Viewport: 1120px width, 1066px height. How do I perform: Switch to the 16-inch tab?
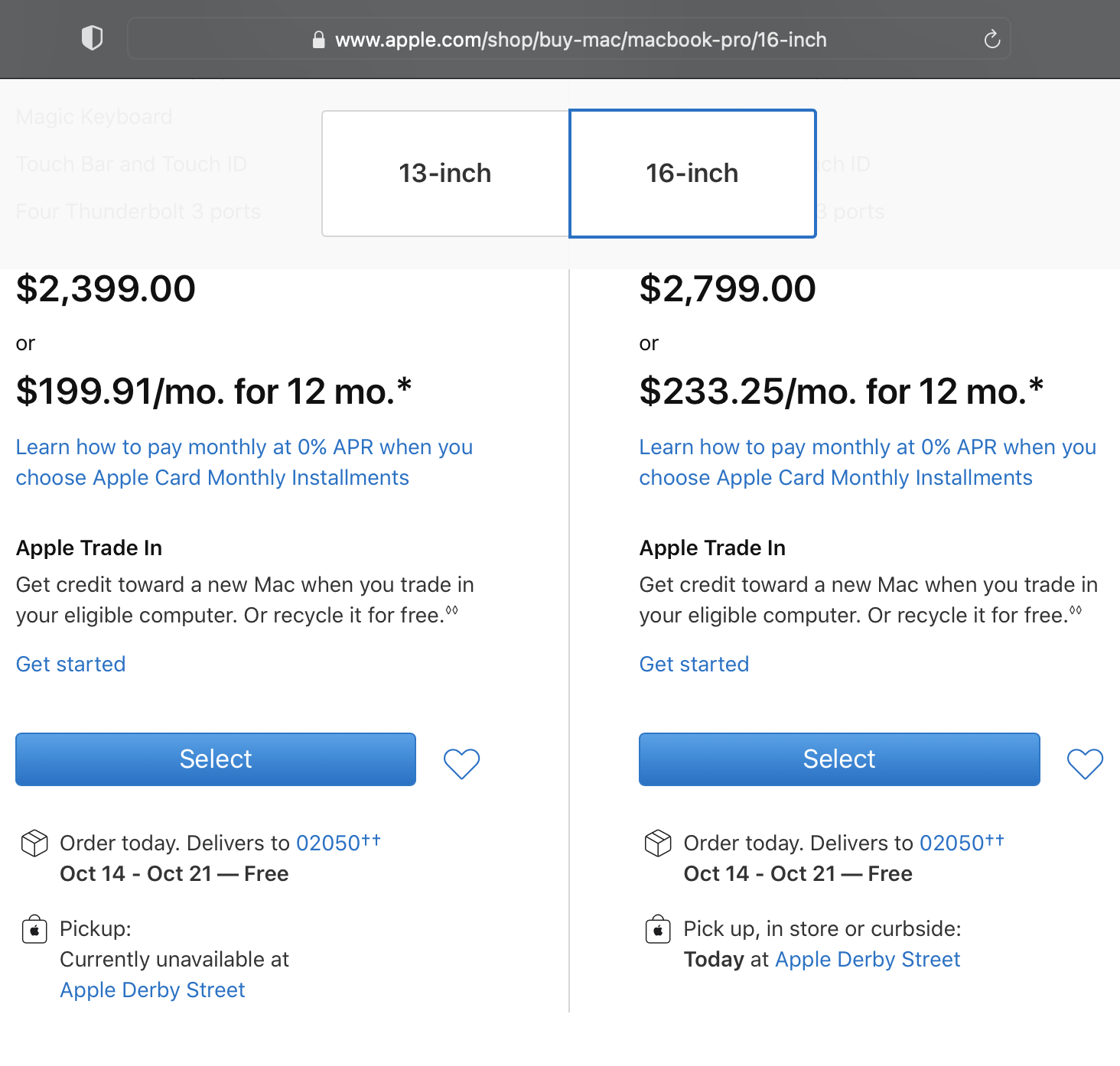tap(692, 174)
